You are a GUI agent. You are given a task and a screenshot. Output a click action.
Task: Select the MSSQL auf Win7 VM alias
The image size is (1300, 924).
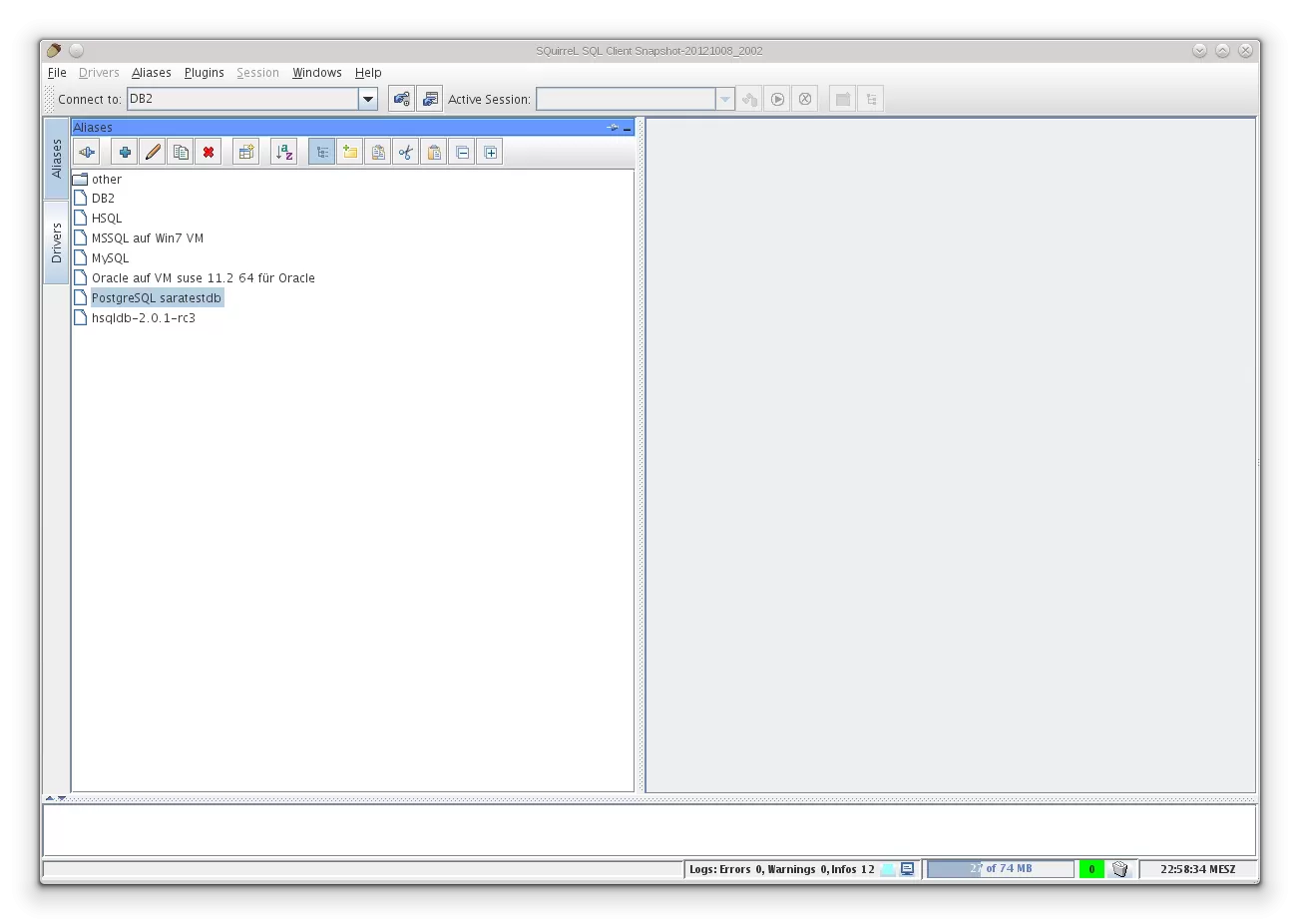147,237
